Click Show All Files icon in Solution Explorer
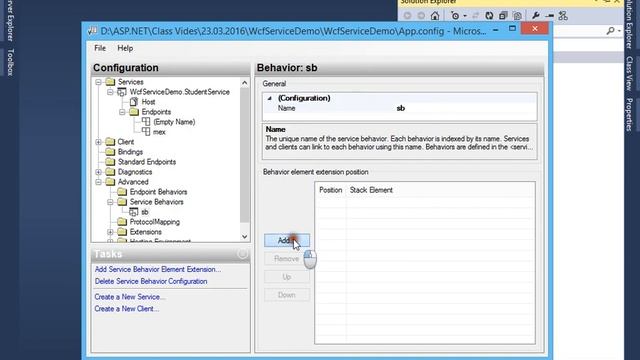The image size is (640, 360). 517,16
